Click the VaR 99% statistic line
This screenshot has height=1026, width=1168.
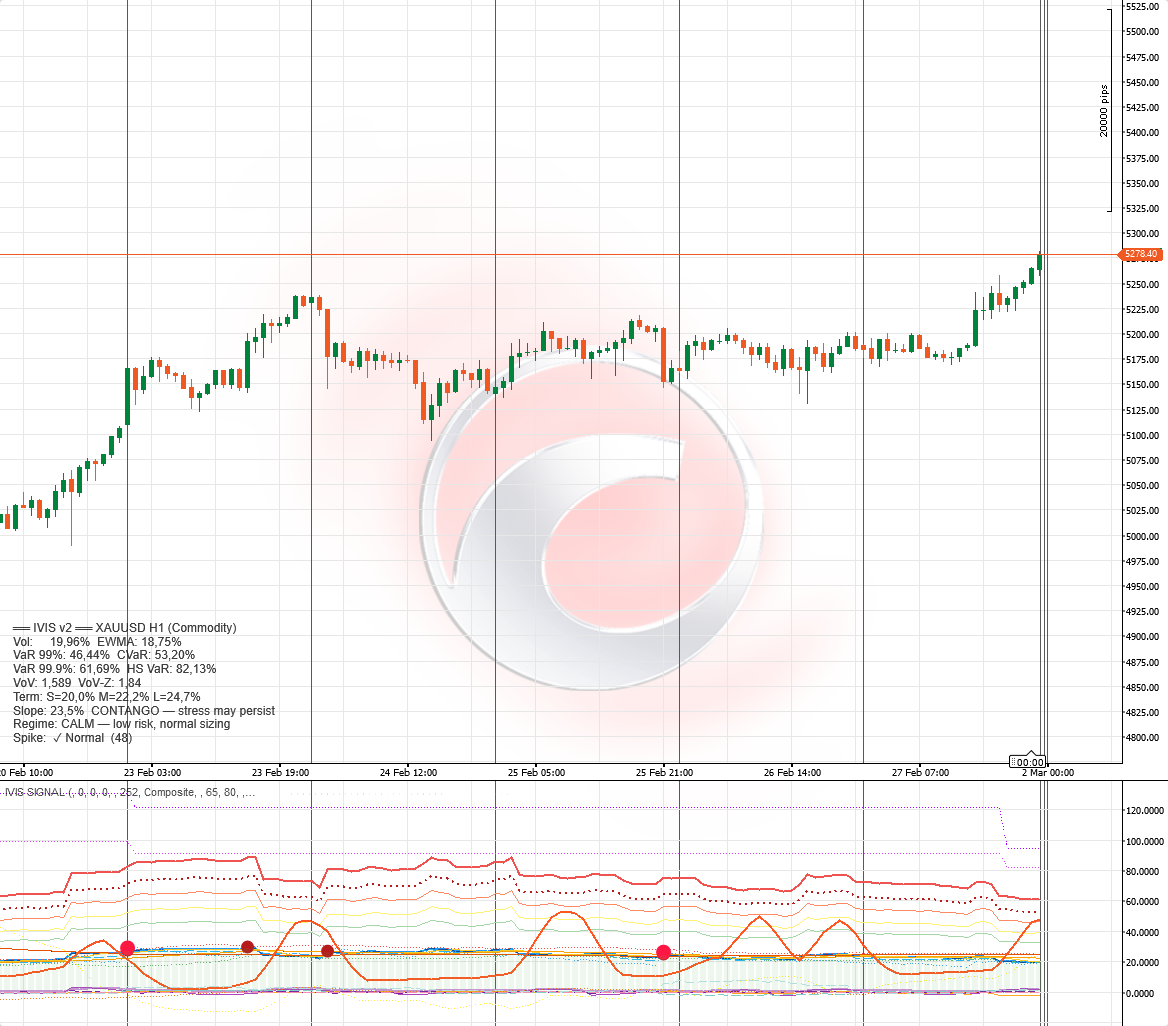100,655
